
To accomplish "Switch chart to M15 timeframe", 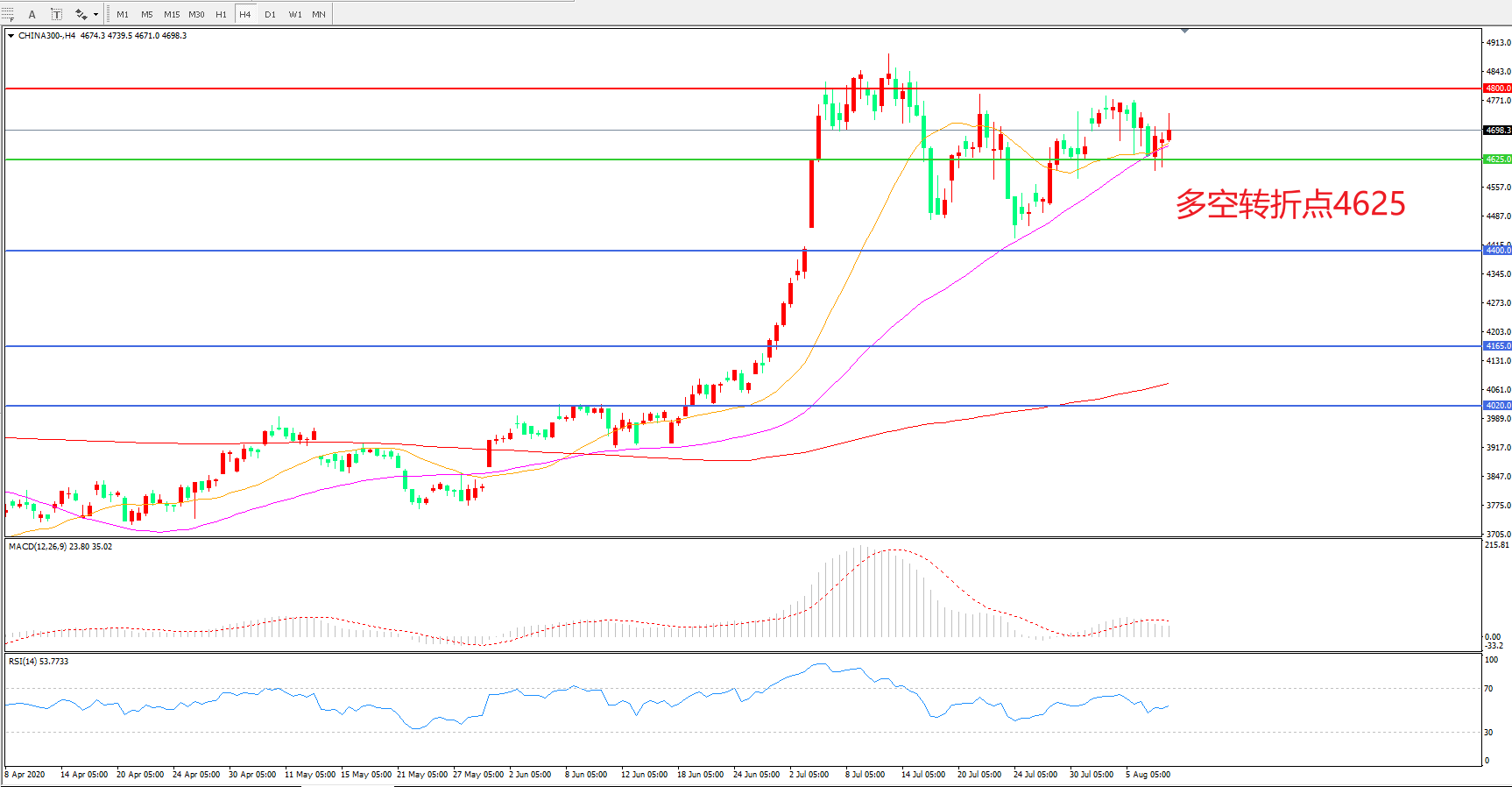I will click(x=172, y=14).
